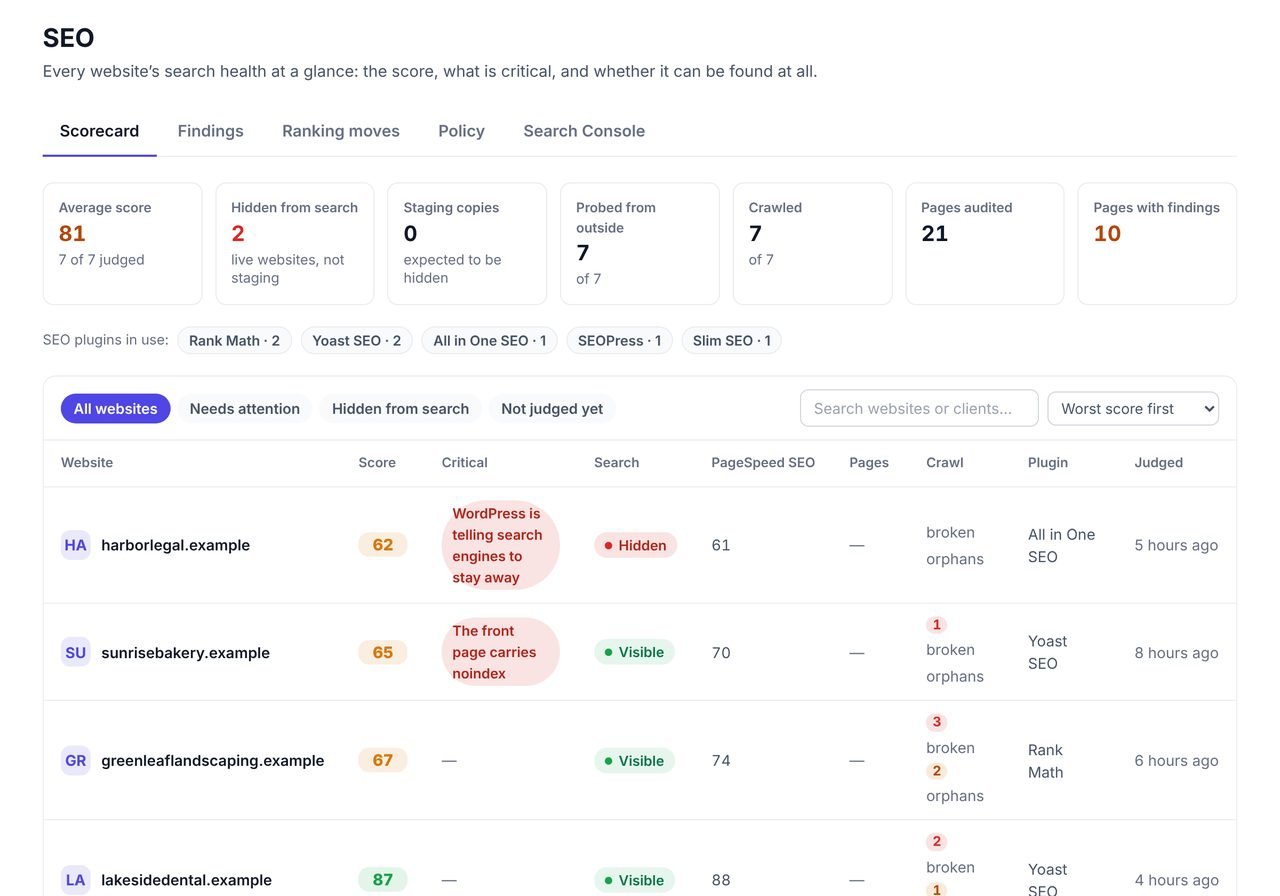Click the Score column header
1280x896 pixels.
tap(377, 462)
